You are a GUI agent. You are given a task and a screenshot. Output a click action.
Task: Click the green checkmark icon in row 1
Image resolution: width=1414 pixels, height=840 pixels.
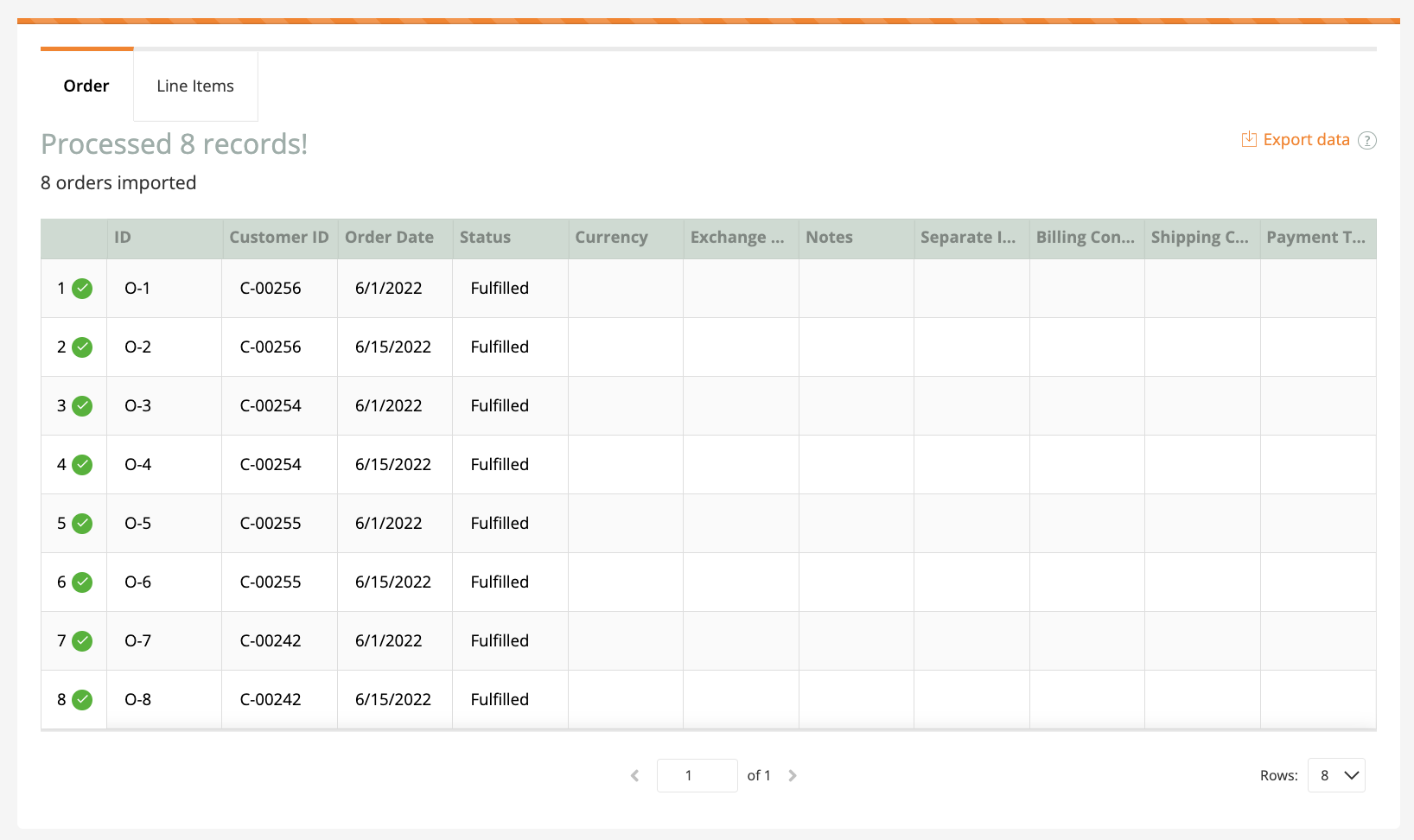pyautogui.click(x=82, y=289)
